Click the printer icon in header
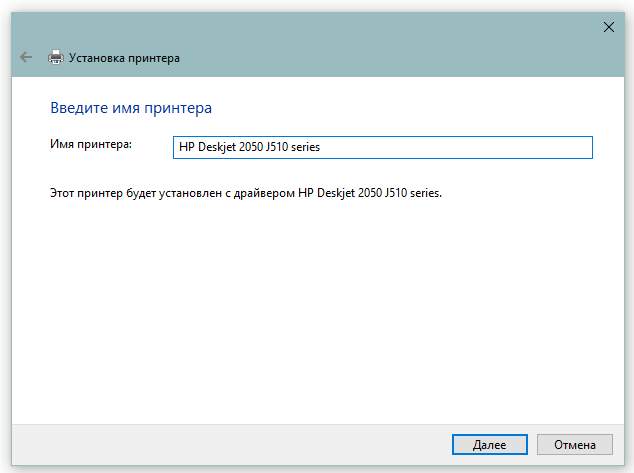The width and height of the screenshot is (634, 473). pyautogui.click(x=56, y=57)
